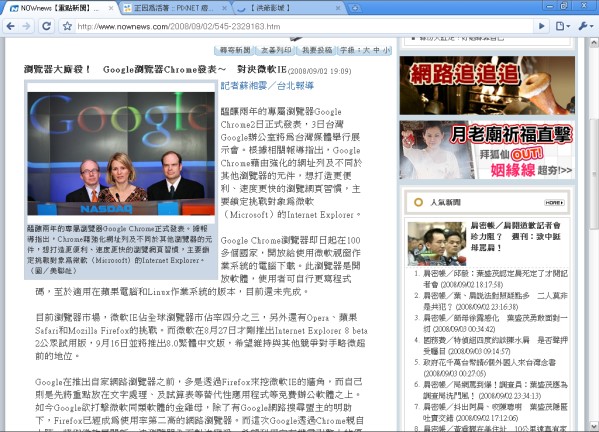Open the 月老廟祈福直擊 banner
Image resolution: width=599 pixels, height=432 pixels.
pos(487,150)
